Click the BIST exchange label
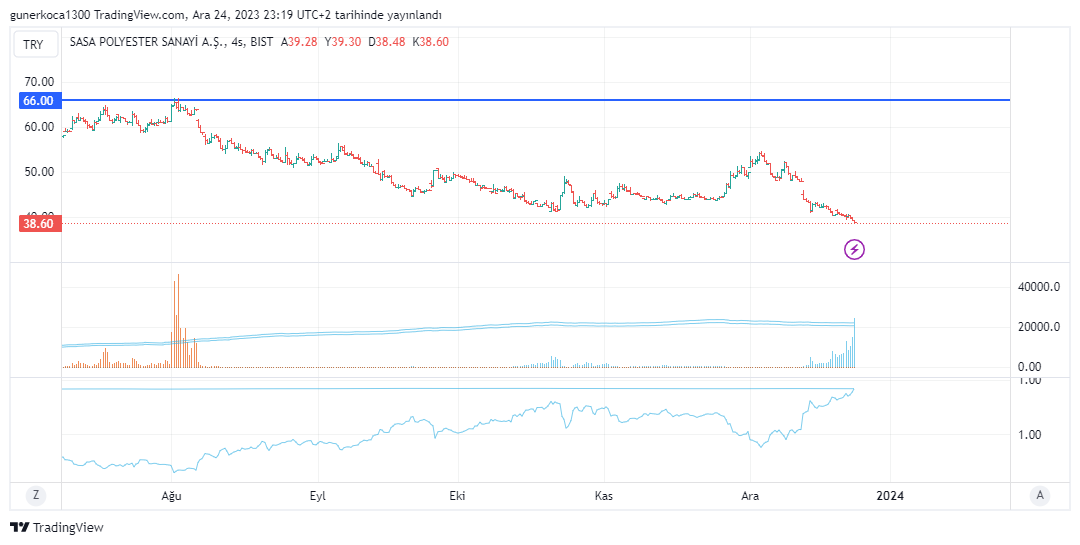The width and height of the screenshot is (1080, 545). tap(262, 42)
